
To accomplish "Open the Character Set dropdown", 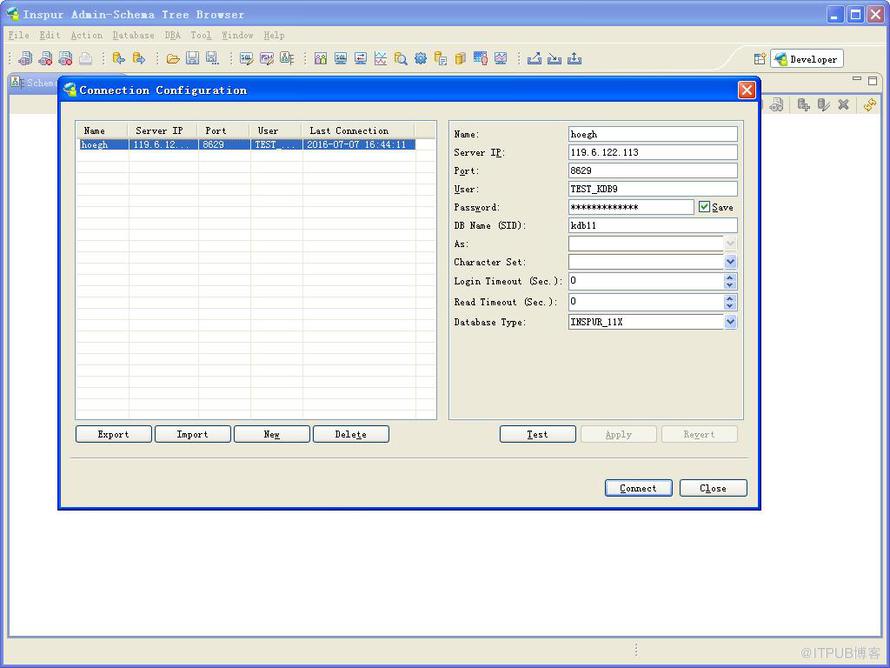I will click(x=731, y=262).
